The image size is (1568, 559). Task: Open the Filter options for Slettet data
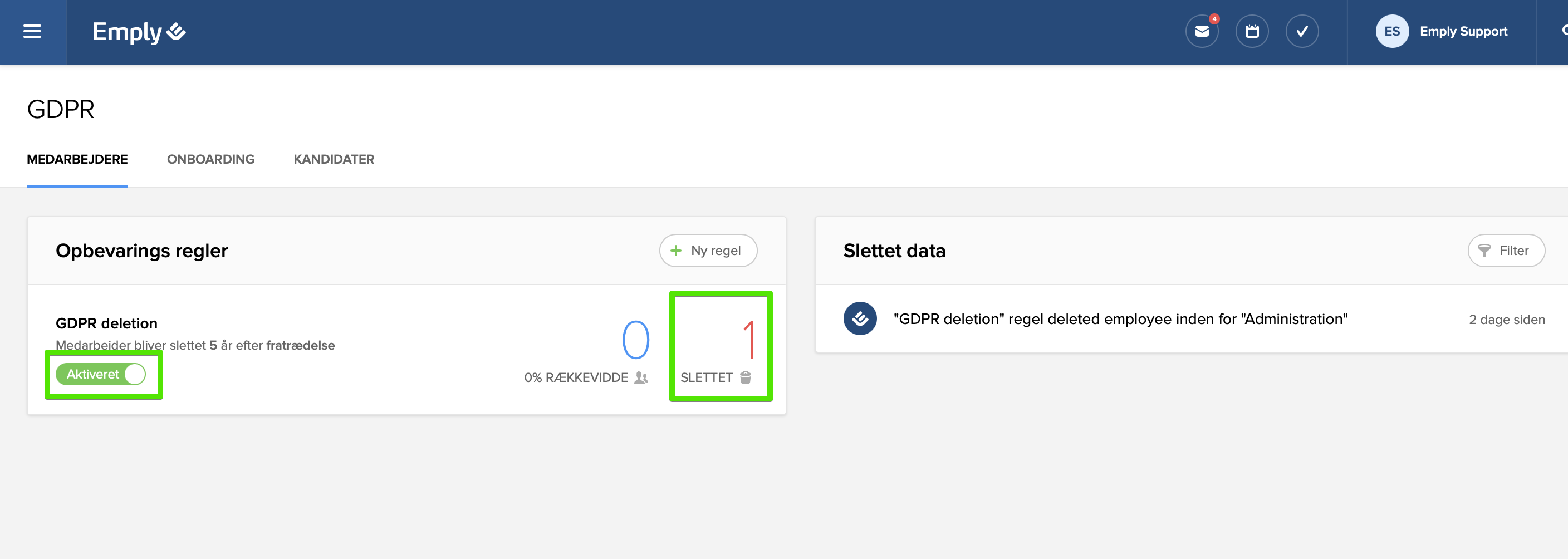point(1506,251)
